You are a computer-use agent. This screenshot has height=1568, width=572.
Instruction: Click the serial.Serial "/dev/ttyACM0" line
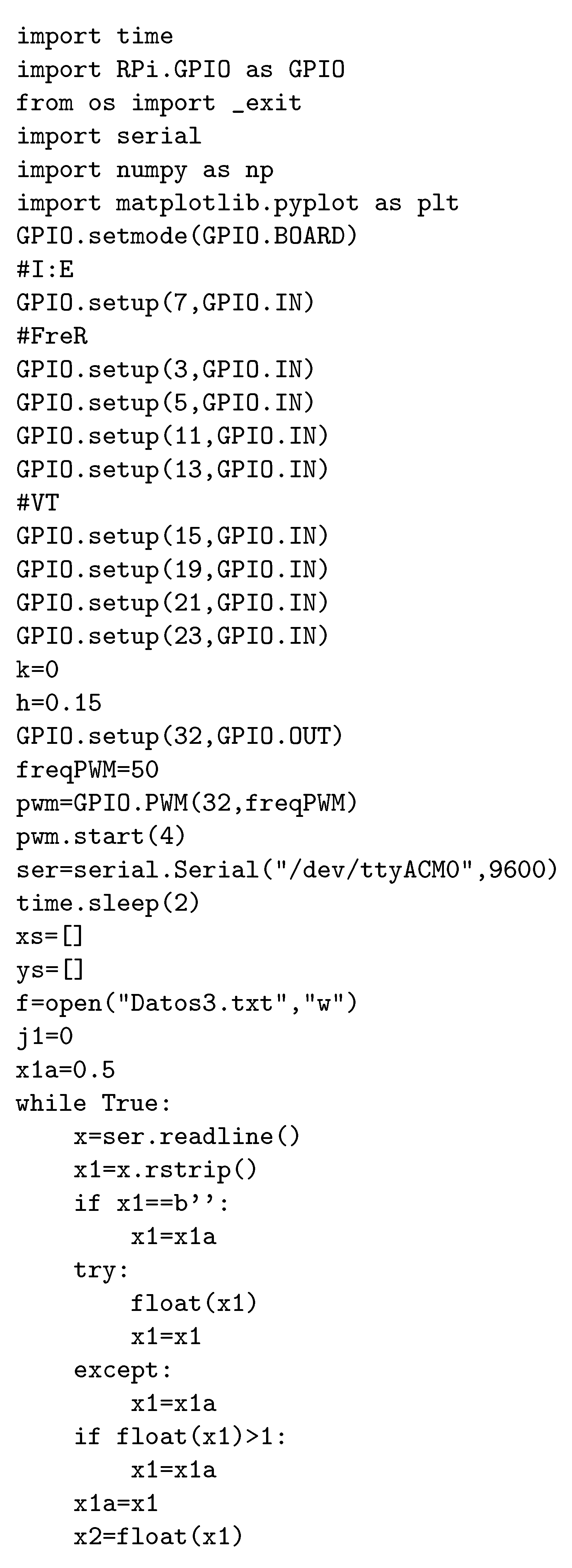[x=287, y=870]
